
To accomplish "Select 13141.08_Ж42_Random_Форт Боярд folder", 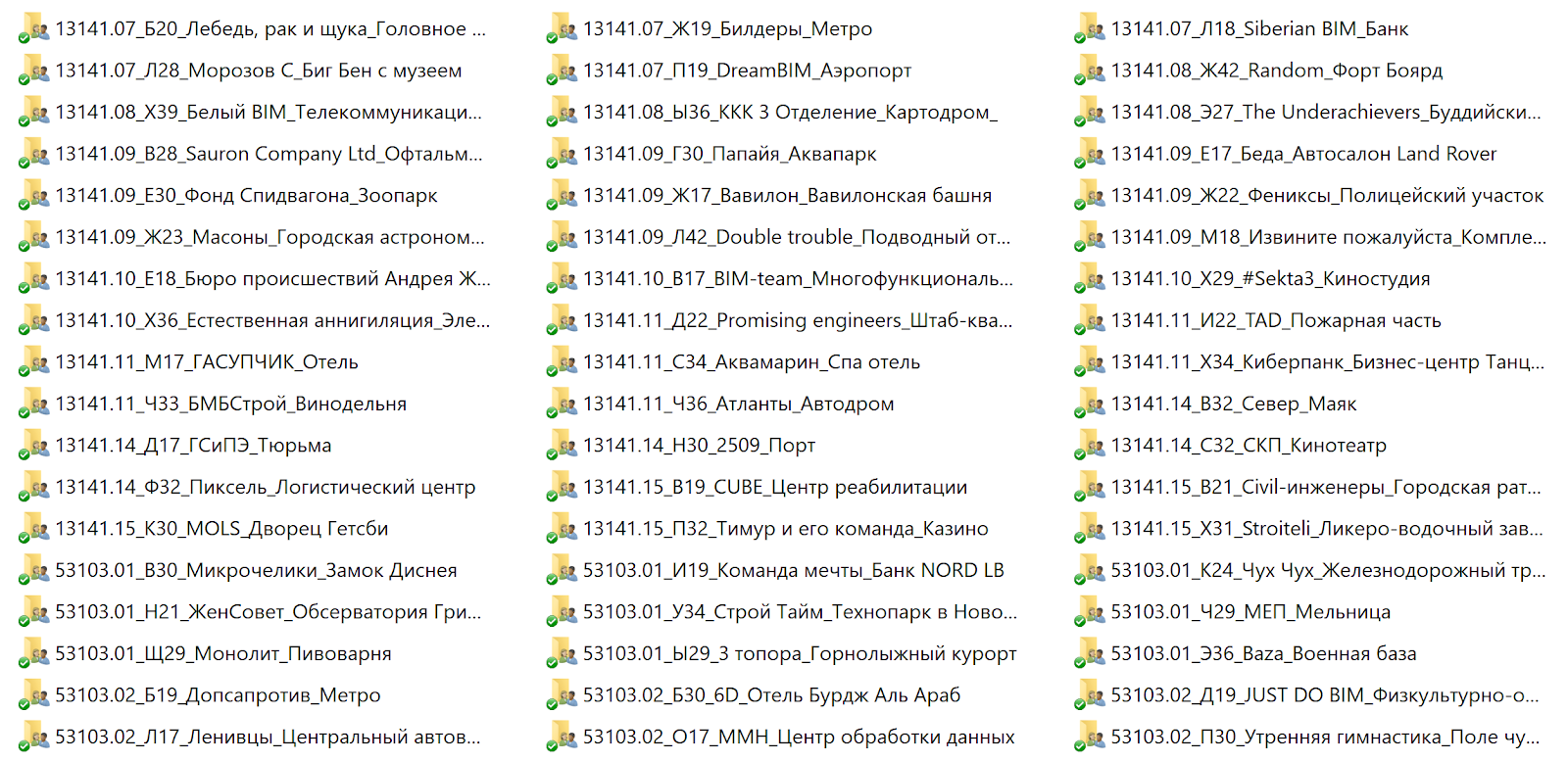I will [x=1276, y=71].
